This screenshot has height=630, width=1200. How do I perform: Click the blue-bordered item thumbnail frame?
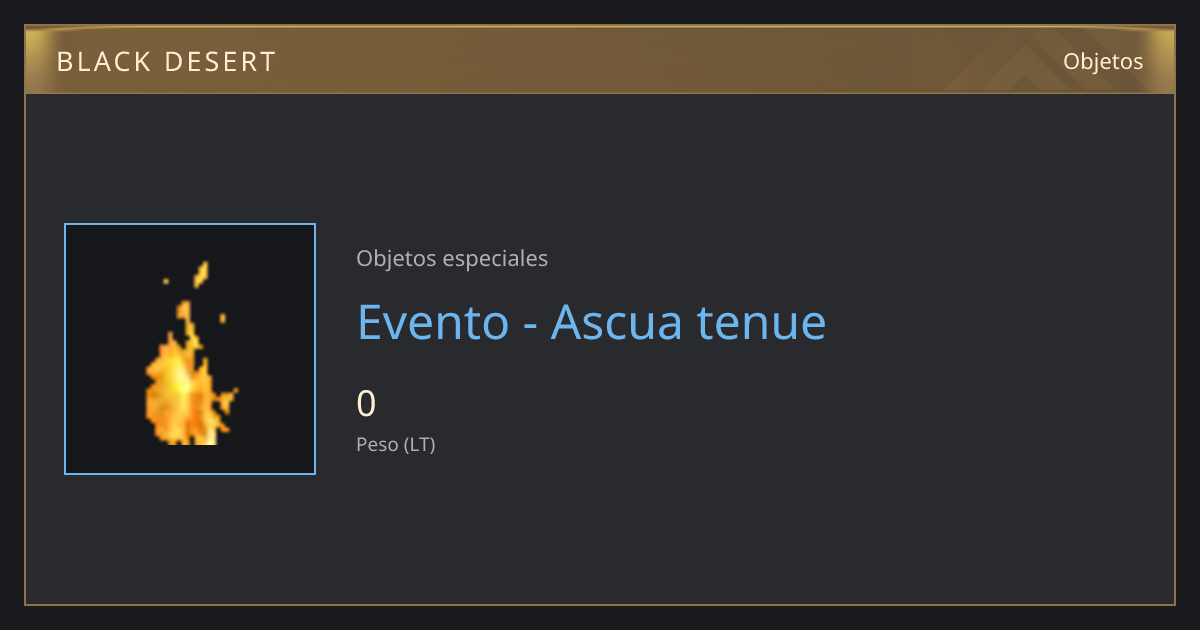click(190, 349)
